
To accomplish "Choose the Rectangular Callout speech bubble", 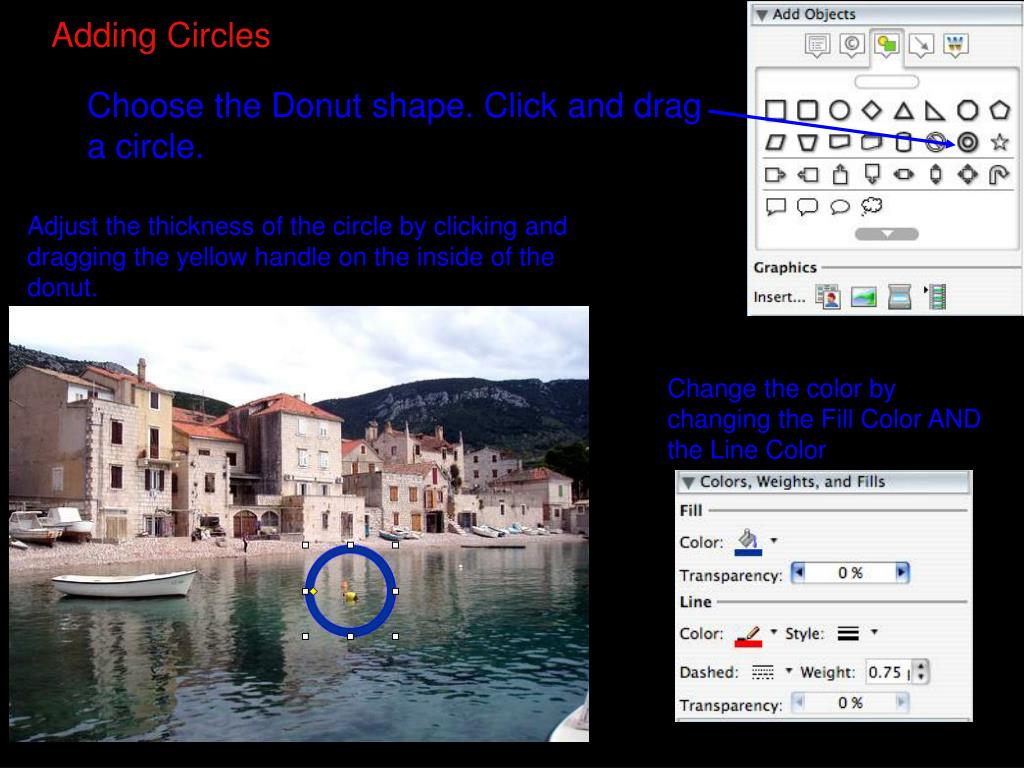I will coord(775,207).
